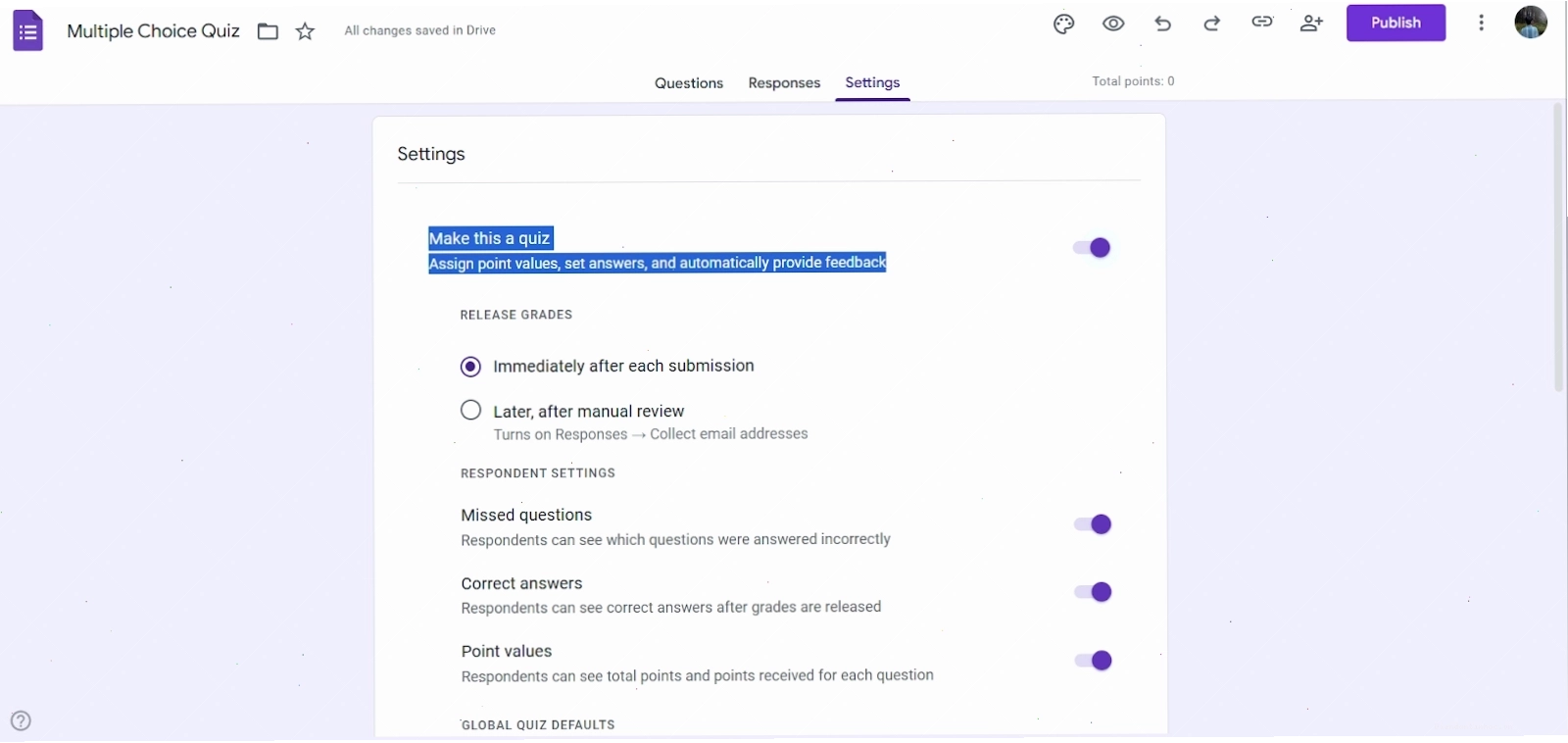This screenshot has width=1568, height=743.
Task: Switch to the Responses tab
Action: (784, 83)
